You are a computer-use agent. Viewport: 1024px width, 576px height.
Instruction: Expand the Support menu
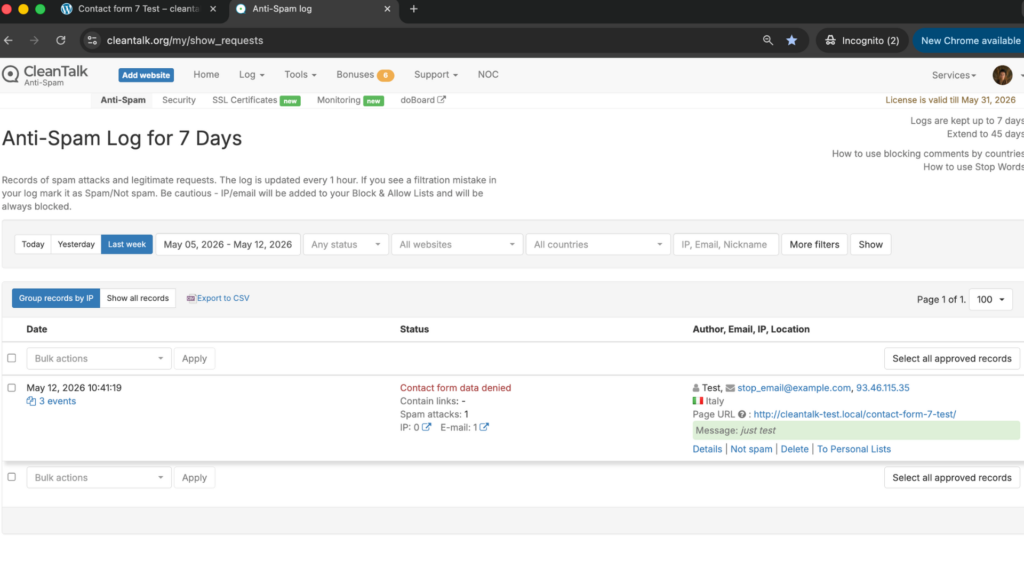[x=436, y=74]
